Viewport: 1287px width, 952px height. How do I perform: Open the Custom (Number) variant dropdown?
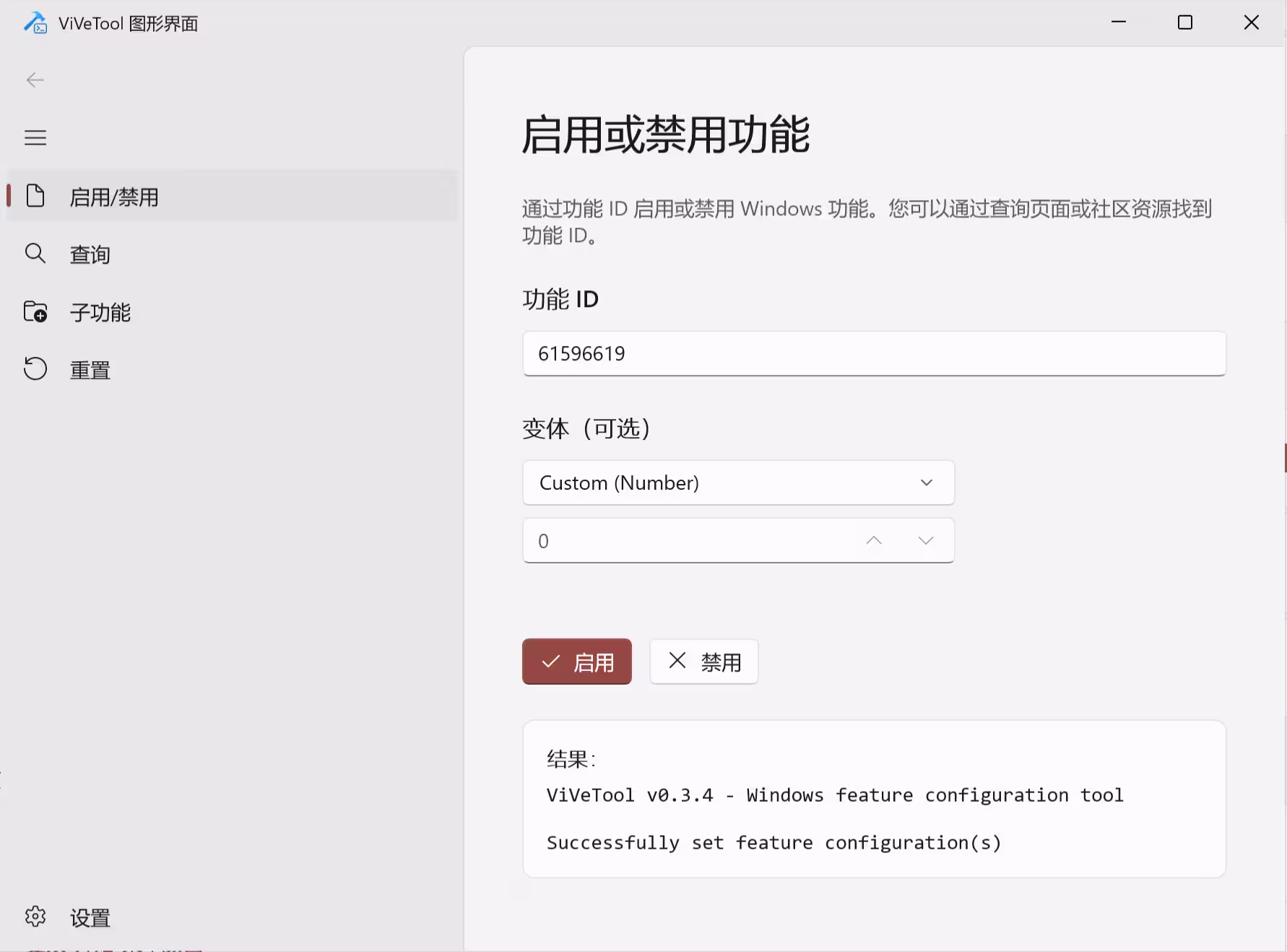pyautogui.click(x=738, y=483)
